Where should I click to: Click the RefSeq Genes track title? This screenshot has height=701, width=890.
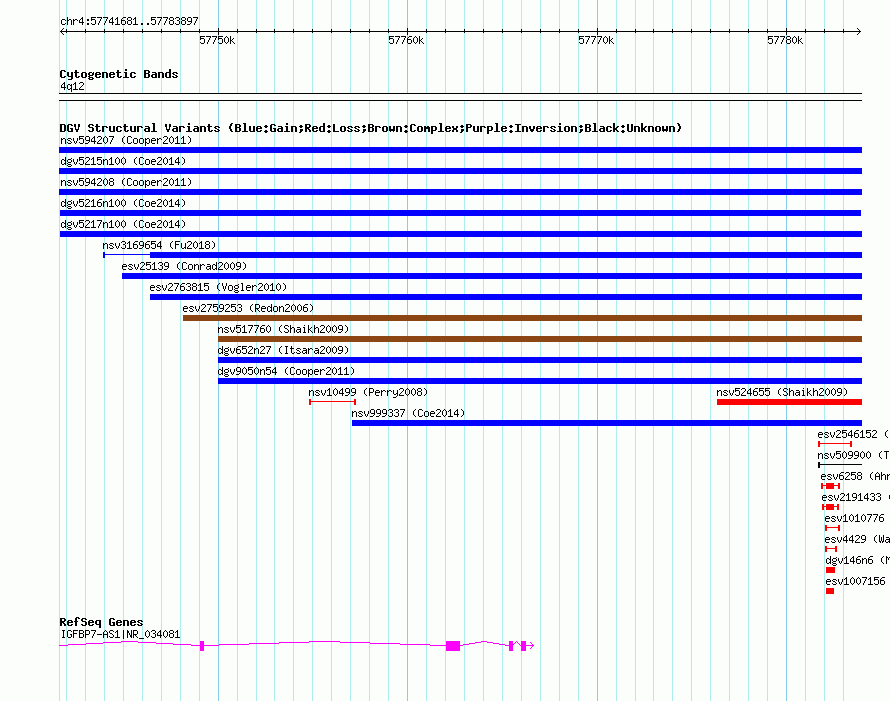pyautogui.click(x=101, y=622)
